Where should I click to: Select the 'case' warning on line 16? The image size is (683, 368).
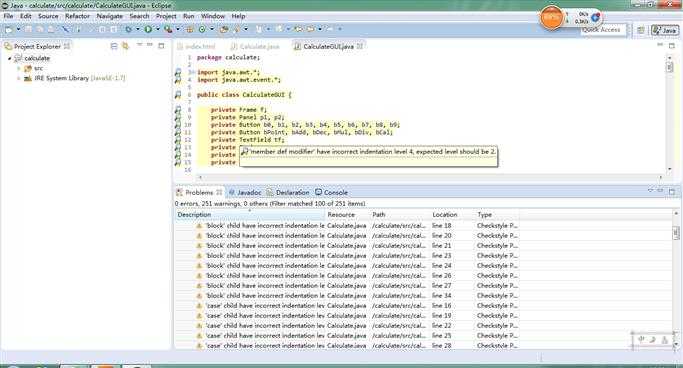pos(347,306)
